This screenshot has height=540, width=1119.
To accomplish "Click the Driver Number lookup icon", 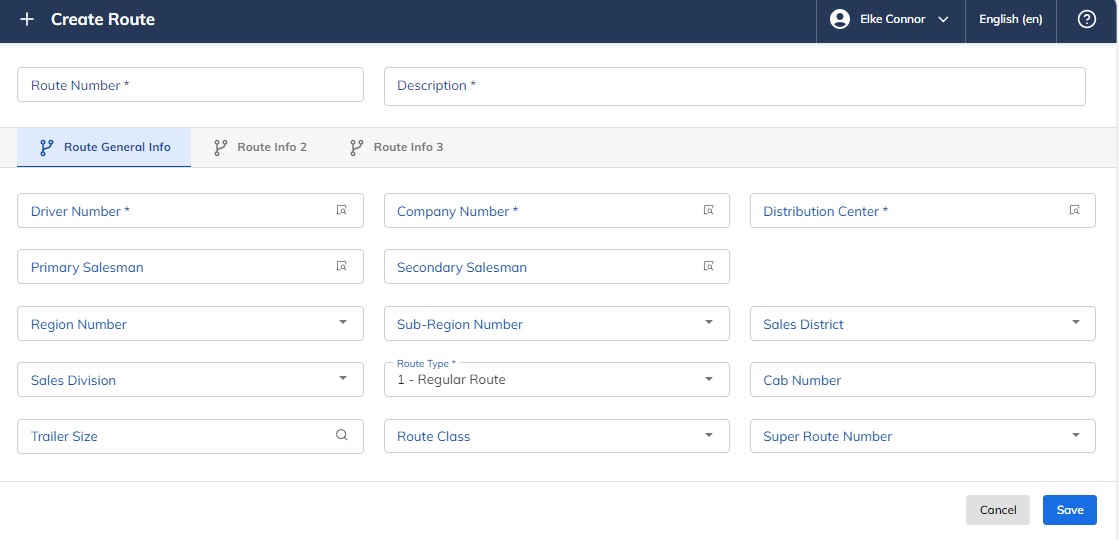I will click(x=342, y=210).
